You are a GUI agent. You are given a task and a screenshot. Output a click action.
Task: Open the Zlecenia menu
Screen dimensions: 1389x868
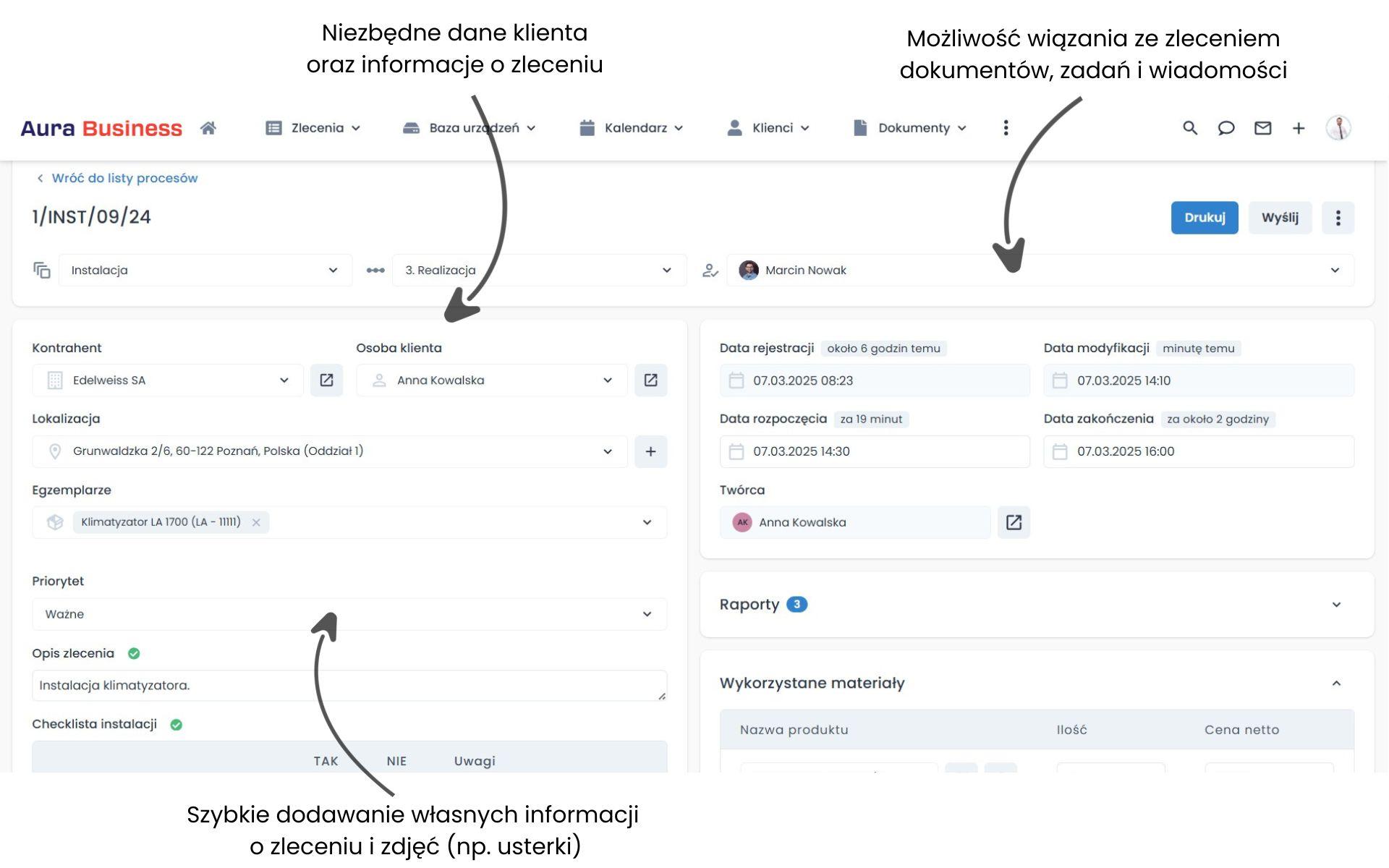tap(313, 128)
